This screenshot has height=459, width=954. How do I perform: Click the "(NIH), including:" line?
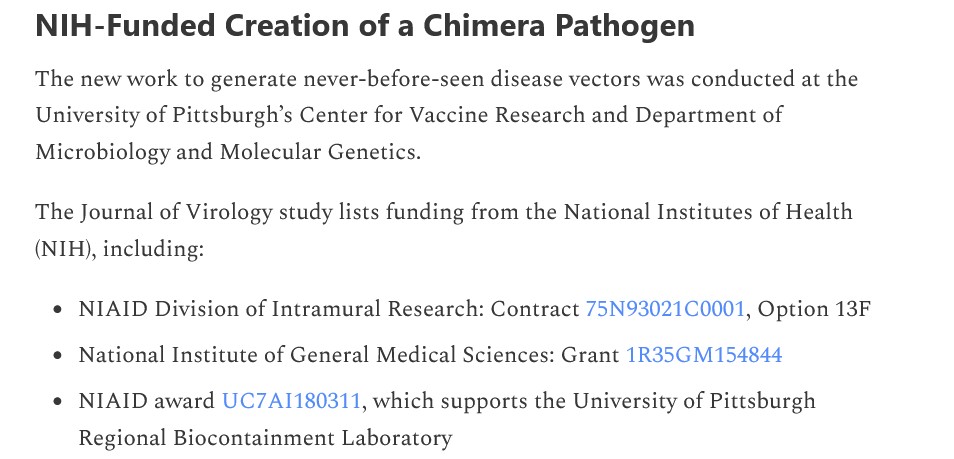[x=120, y=248]
